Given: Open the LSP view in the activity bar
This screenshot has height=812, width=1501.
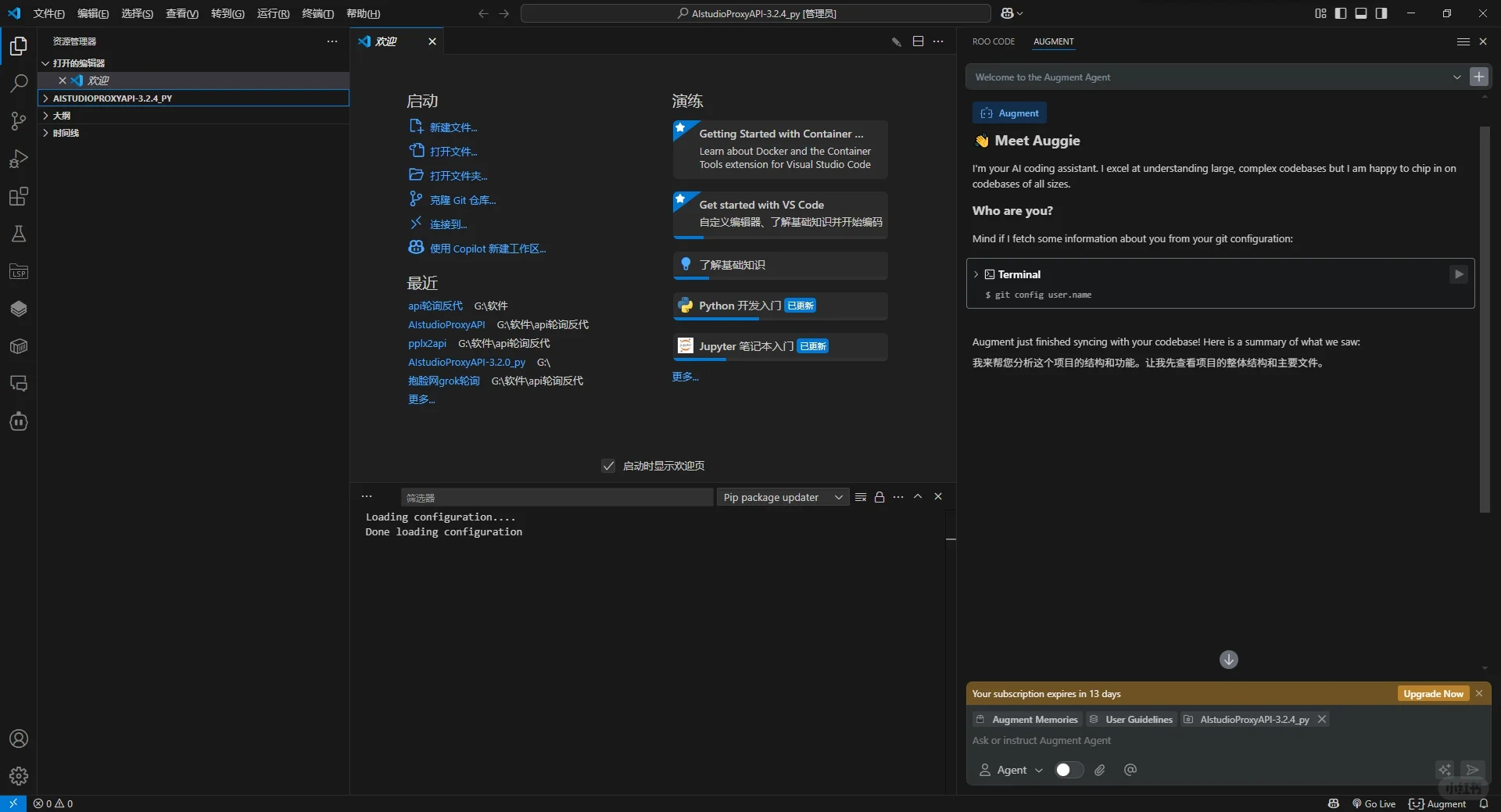Looking at the screenshot, I should pos(19,271).
